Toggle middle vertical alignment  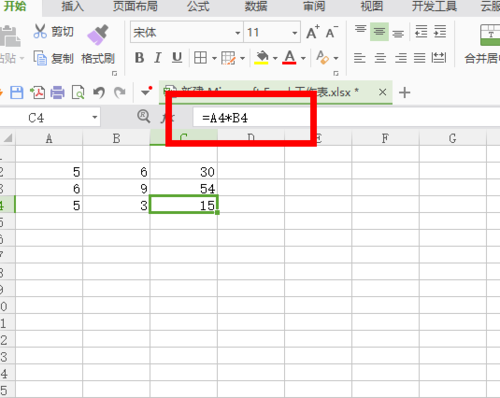[379, 32]
